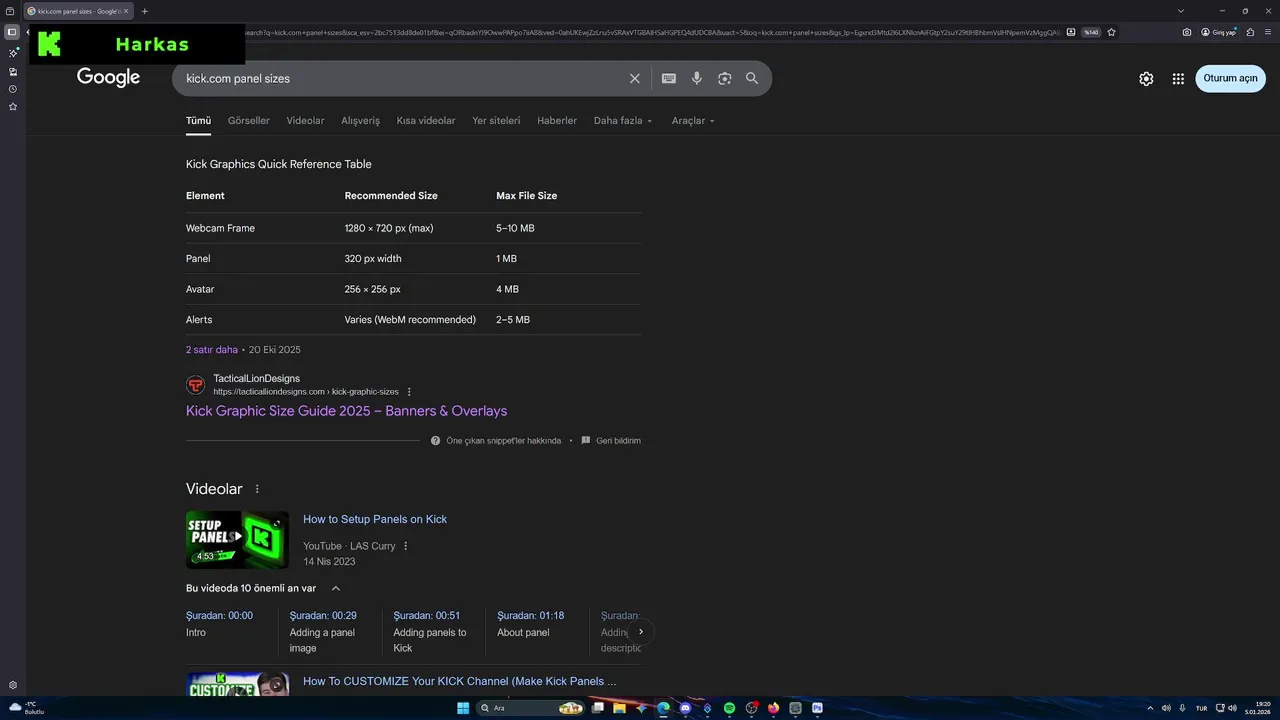Start voice search with the microphone
This screenshot has width=1280, height=720.
click(x=697, y=78)
